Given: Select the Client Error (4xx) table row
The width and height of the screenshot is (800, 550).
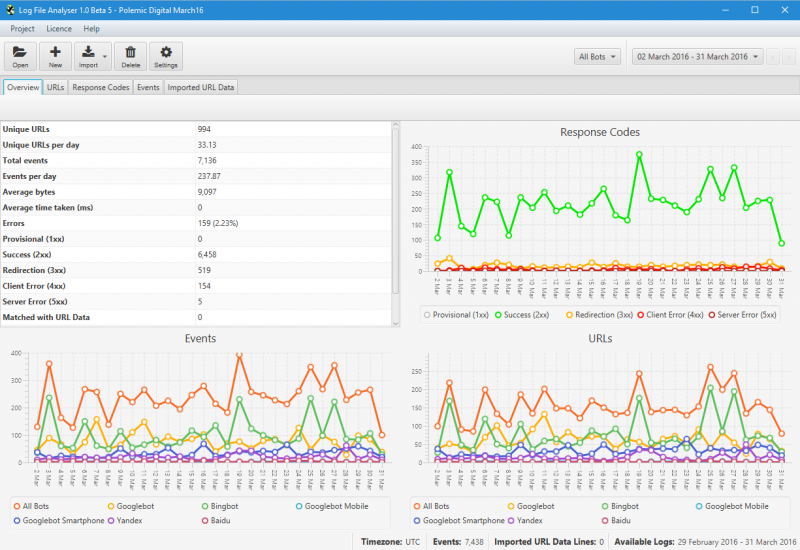Looking at the screenshot, I should tap(196, 286).
